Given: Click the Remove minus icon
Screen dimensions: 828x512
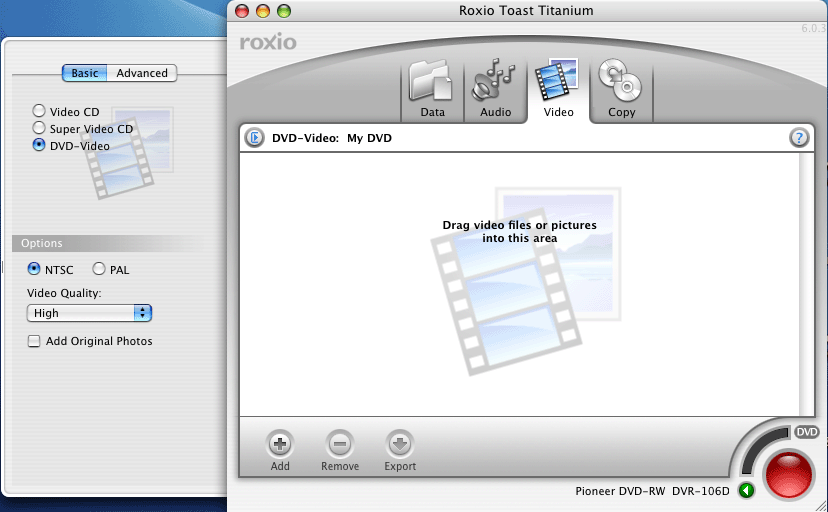Looking at the screenshot, I should click(340, 444).
